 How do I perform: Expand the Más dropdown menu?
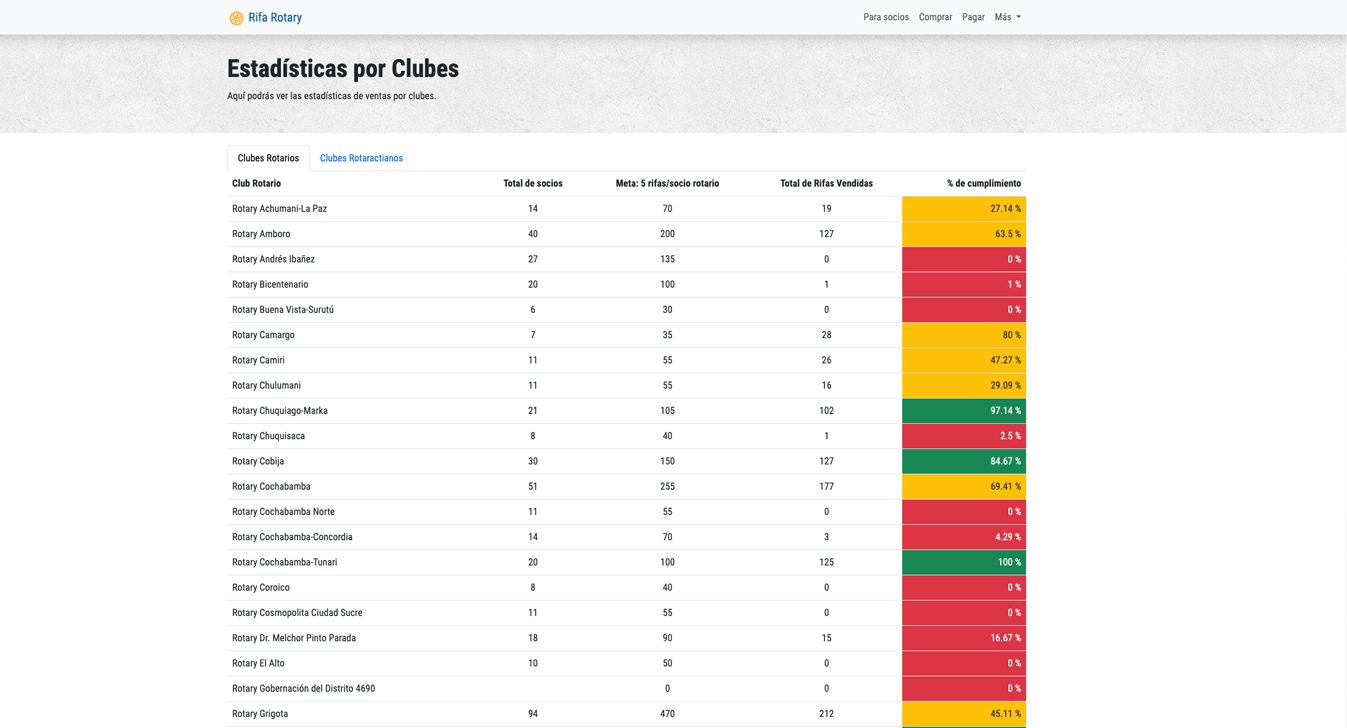(1007, 17)
